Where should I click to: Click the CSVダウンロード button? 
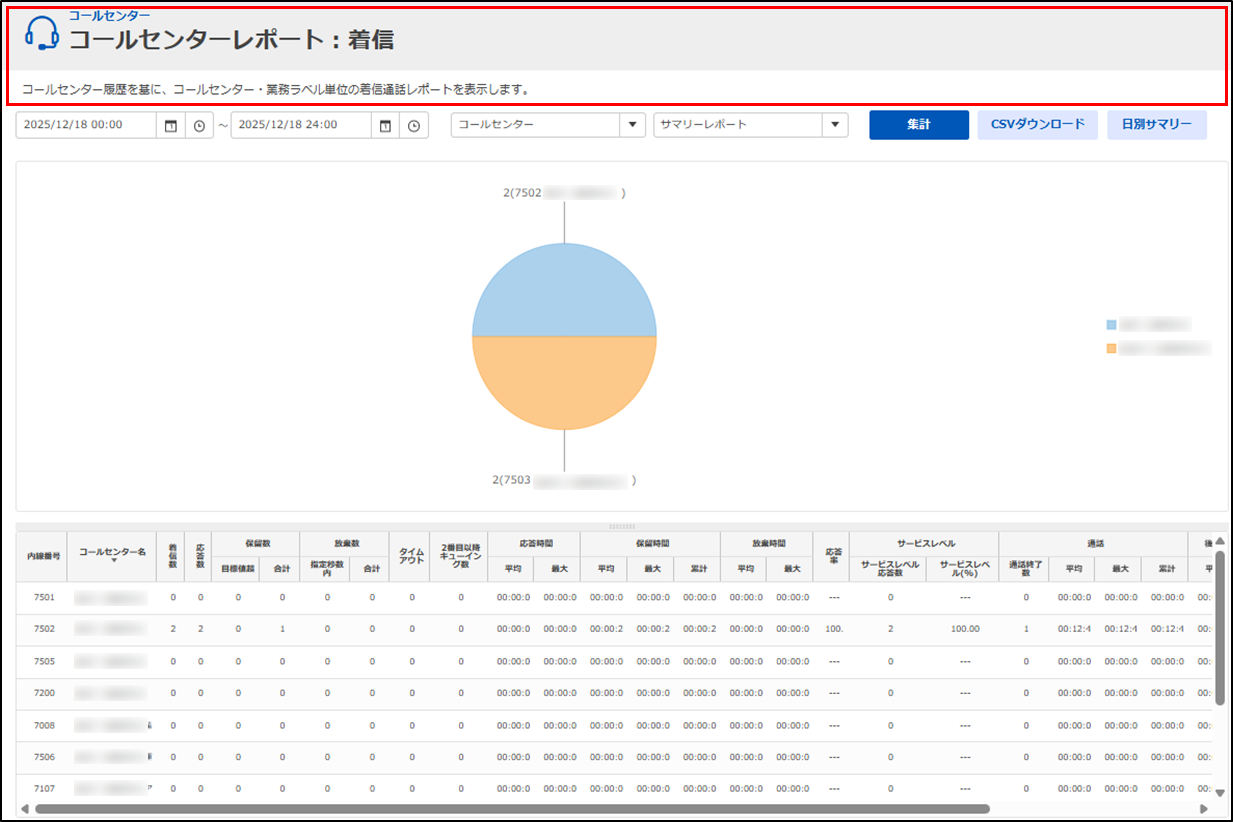pyautogui.click(x=1037, y=125)
